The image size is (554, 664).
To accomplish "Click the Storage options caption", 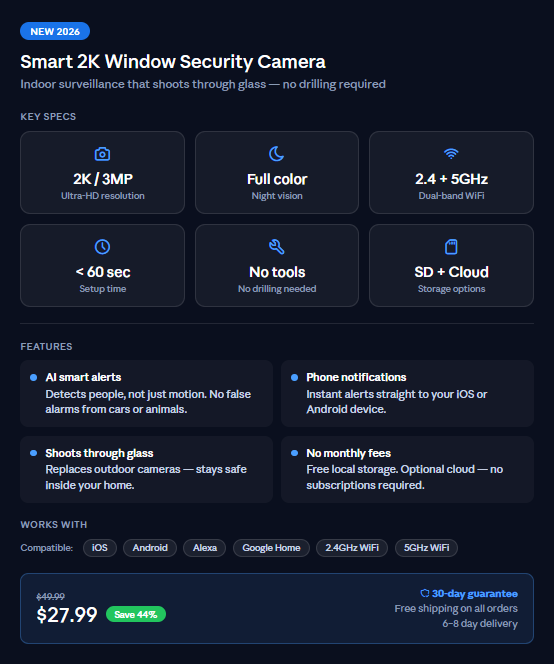I will (x=452, y=289).
